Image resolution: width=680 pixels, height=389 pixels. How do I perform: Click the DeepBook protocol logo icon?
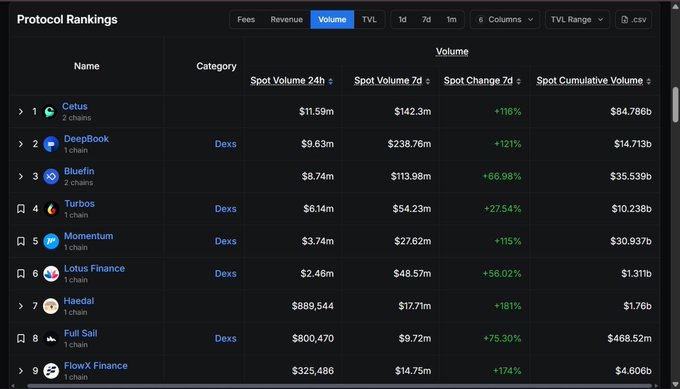pos(51,144)
